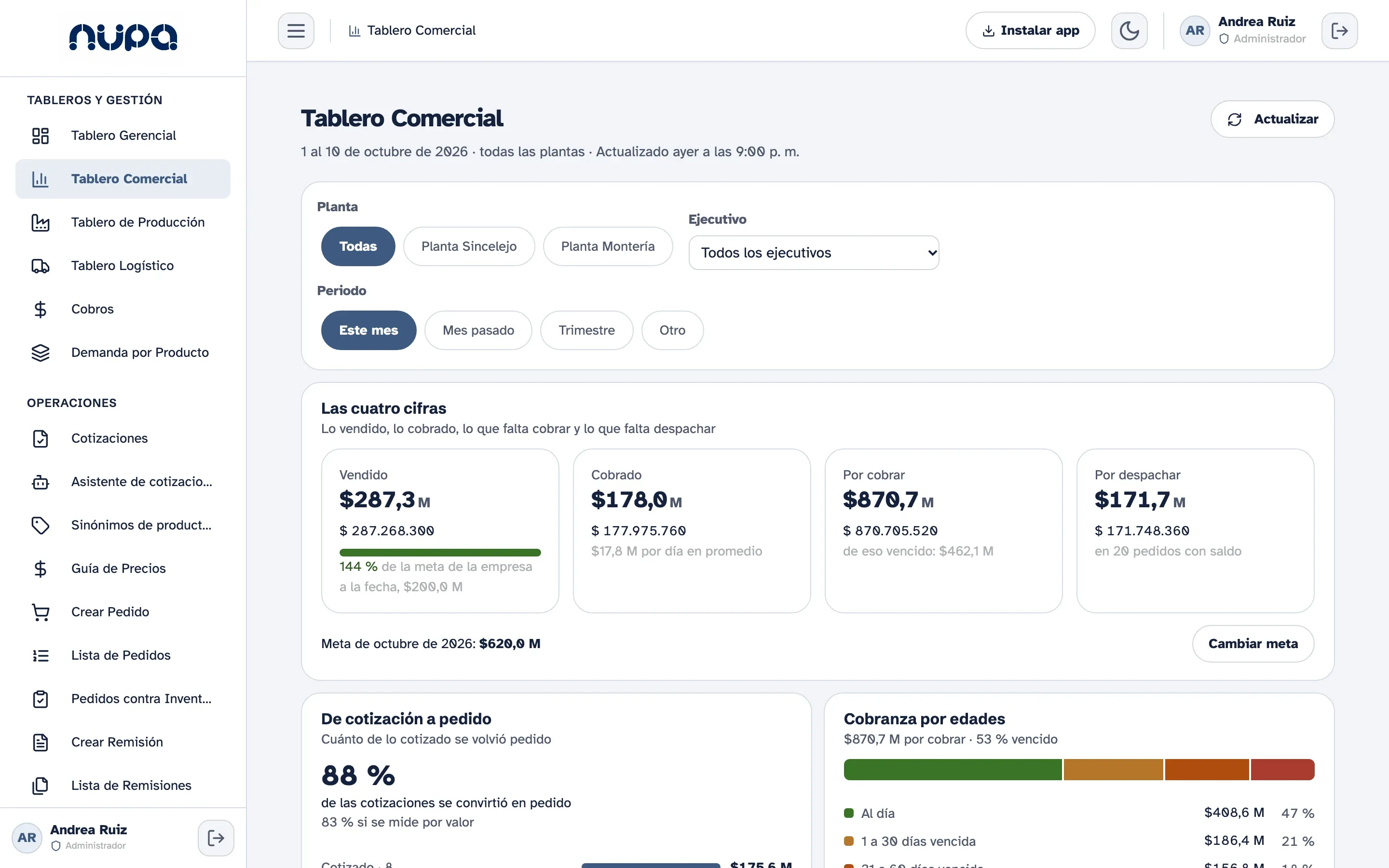Screen dimensions: 1389x868
Task: Click the green Al día bar segment
Action: (953, 769)
